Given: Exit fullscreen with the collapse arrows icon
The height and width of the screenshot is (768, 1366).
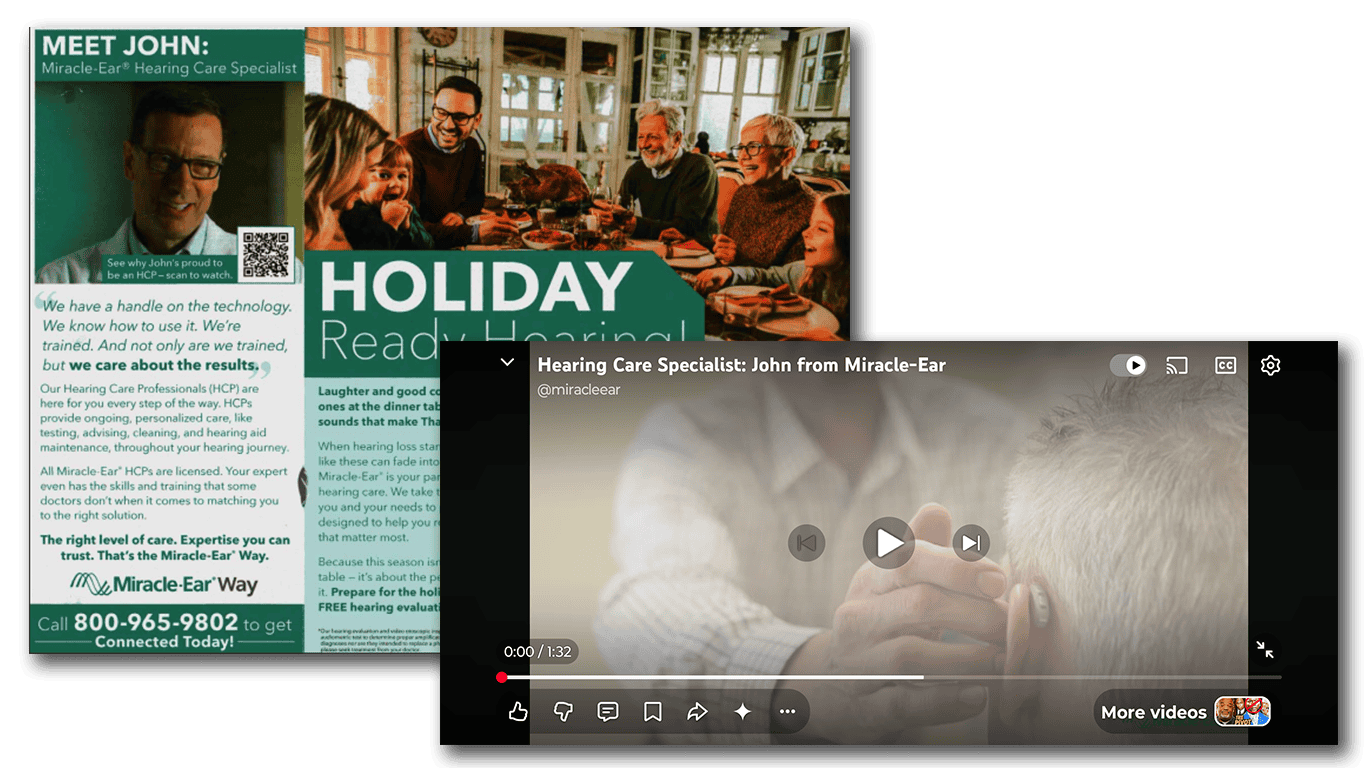Looking at the screenshot, I should [1265, 650].
